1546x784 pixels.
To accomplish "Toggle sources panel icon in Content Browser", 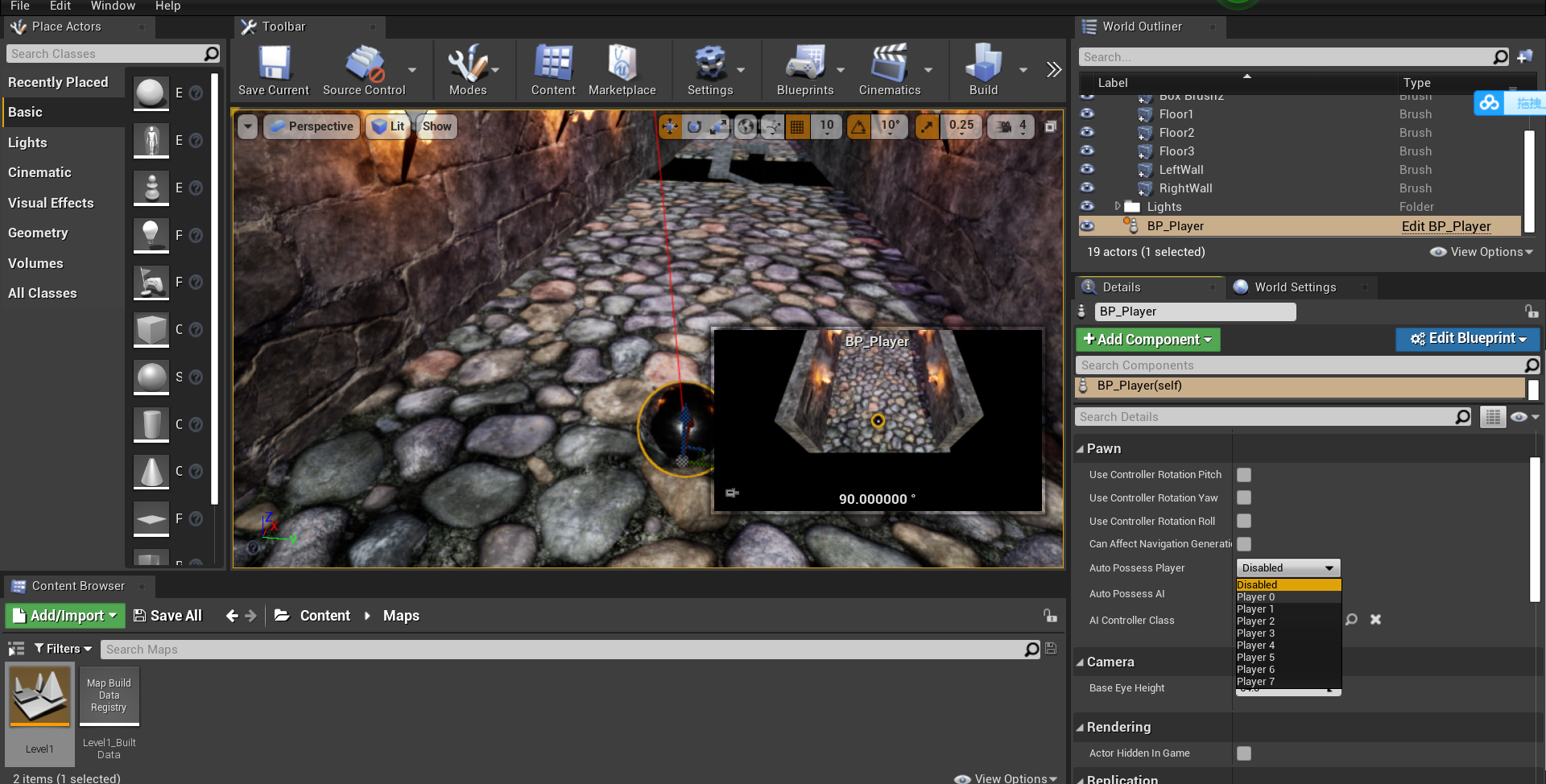I will (16, 649).
